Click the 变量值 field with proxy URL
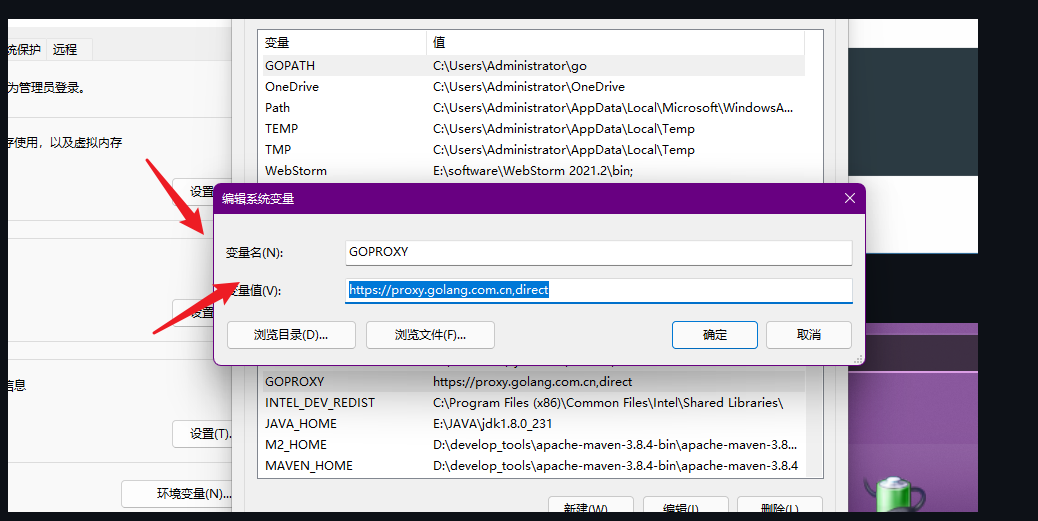This screenshot has width=1038, height=521. pyautogui.click(x=598, y=290)
